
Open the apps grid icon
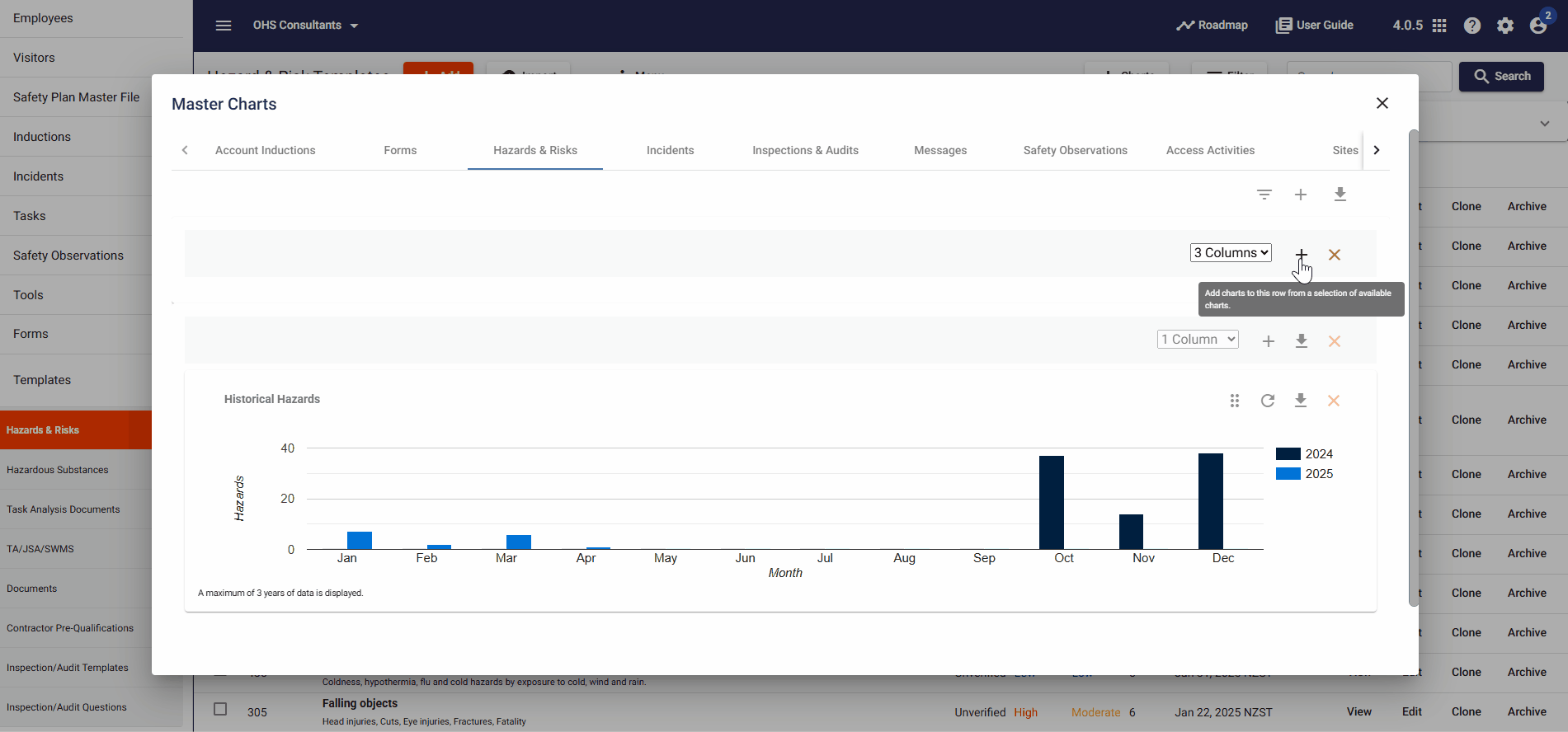point(1439,26)
